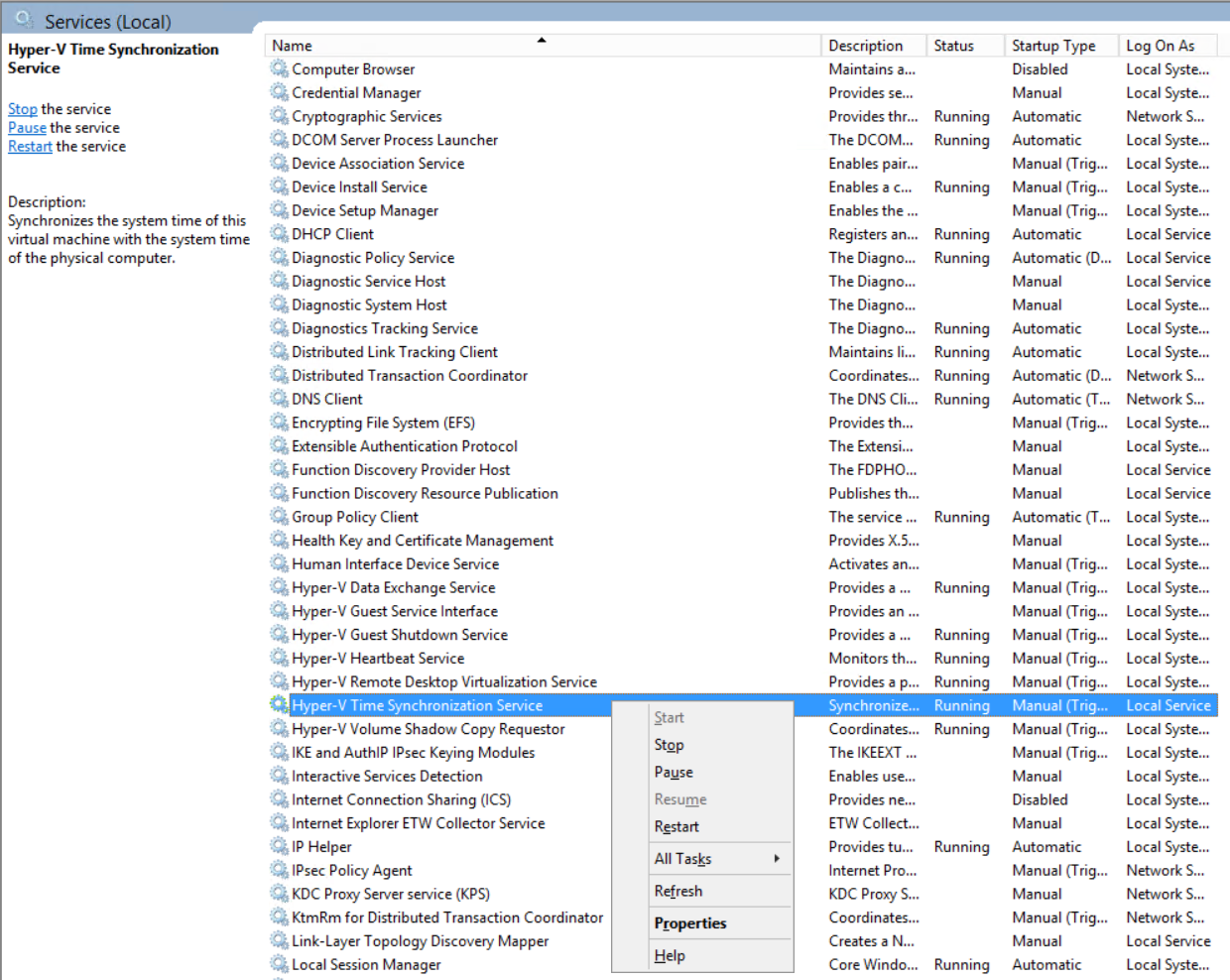Select the DNS Client service icon
The width and height of the screenshot is (1230, 980).
(279, 398)
